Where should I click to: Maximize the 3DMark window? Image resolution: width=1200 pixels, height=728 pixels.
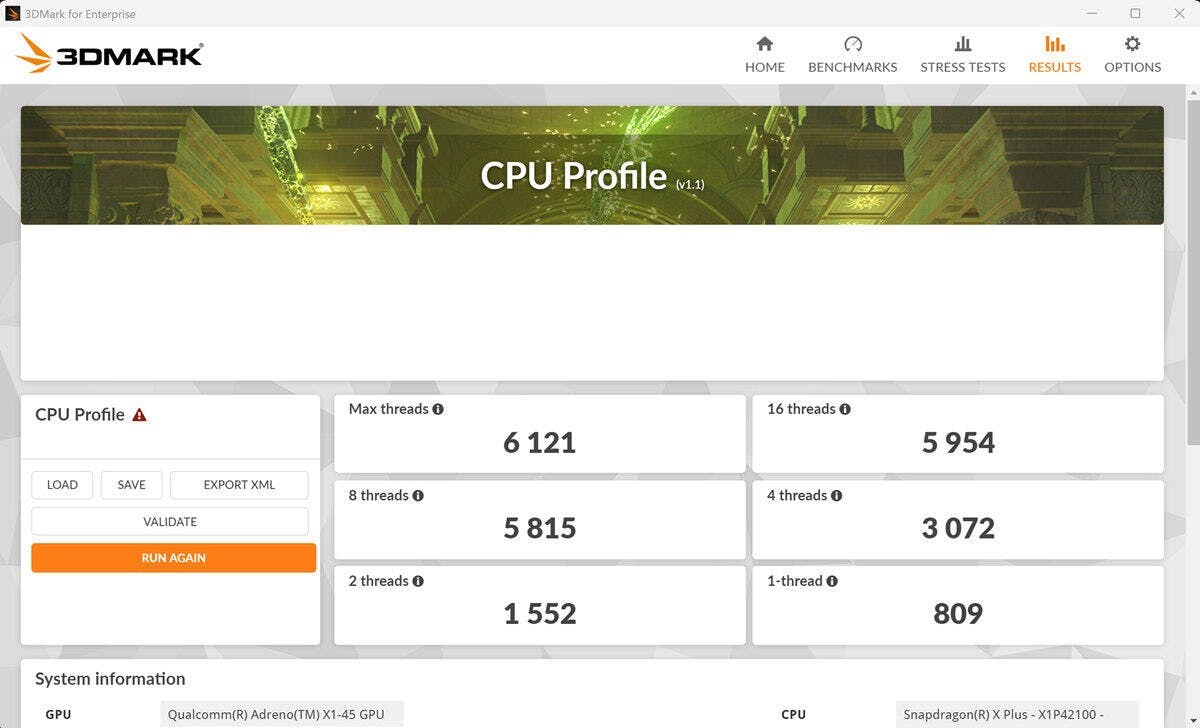click(1135, 14)
